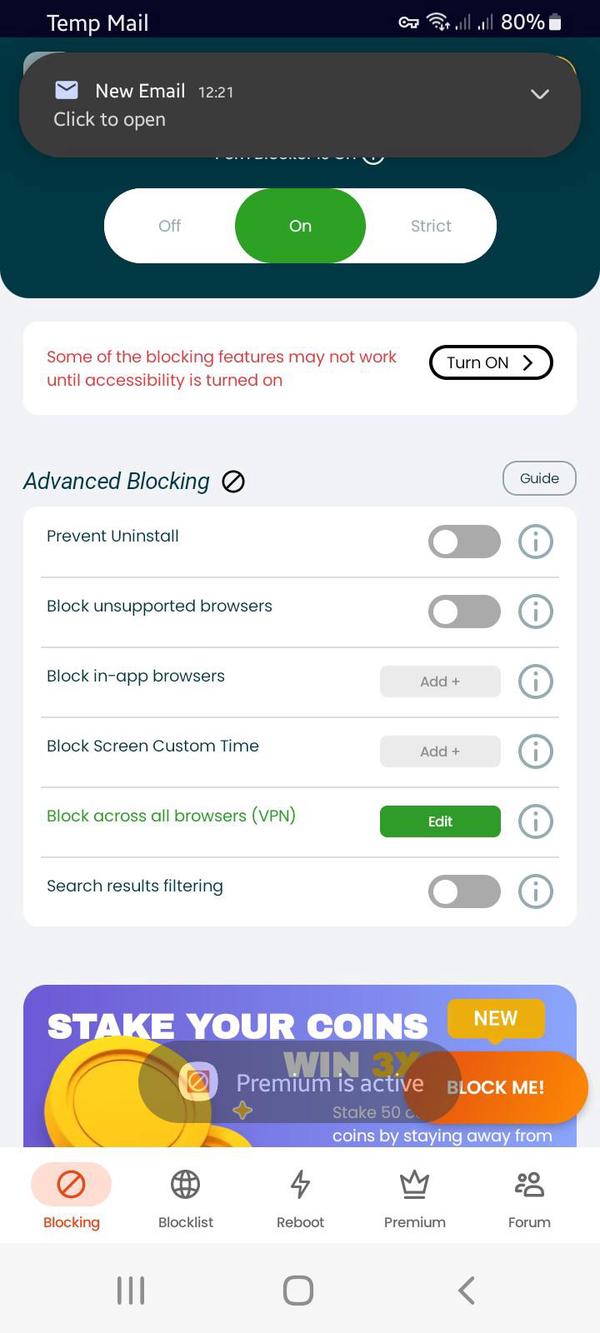Viewport: 600px width, 1333px height.
Task: Open info icon for Prevent Uninstall
Action: tap(535, 542)
